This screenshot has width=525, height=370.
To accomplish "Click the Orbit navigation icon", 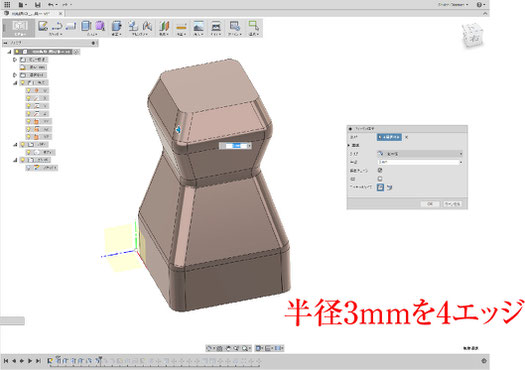I will click(210, 349).
